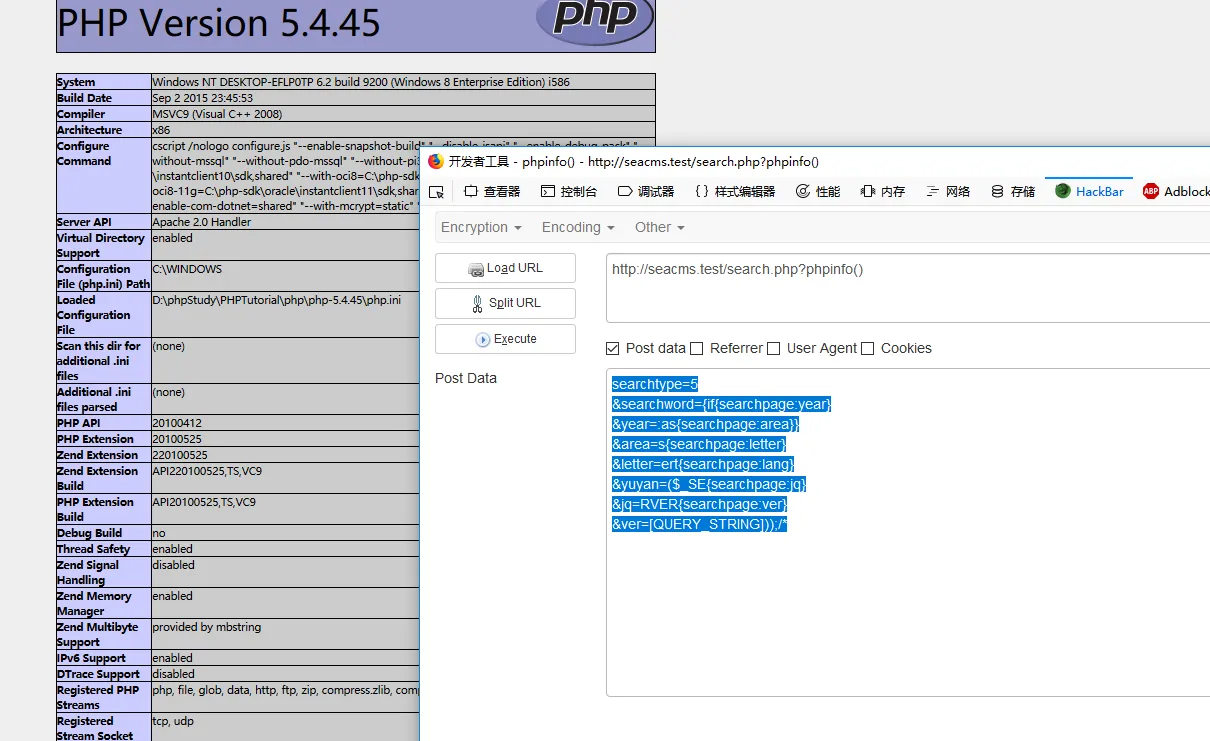Image resolution: width=1210 pixels, height=741 pixels.
Task: Open the Other dropdown menu
Action: pyautogui.click(x=659, y=227)
